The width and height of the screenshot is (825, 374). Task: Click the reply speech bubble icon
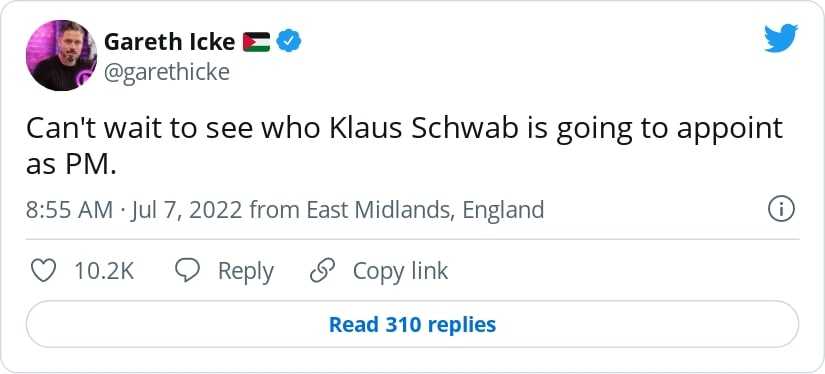pos(187,271)
